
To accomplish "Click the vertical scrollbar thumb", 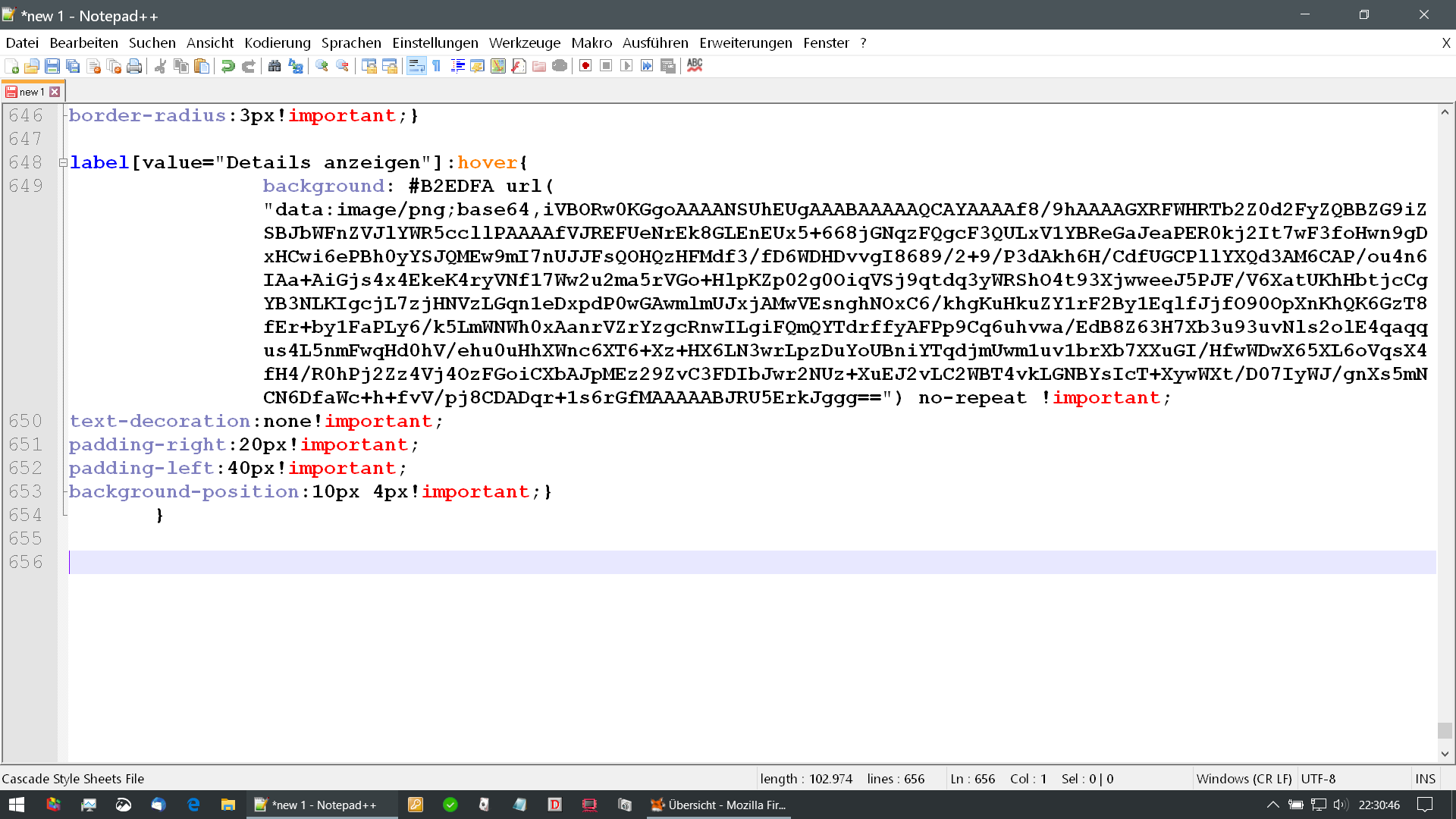I will pos(1445,730).
